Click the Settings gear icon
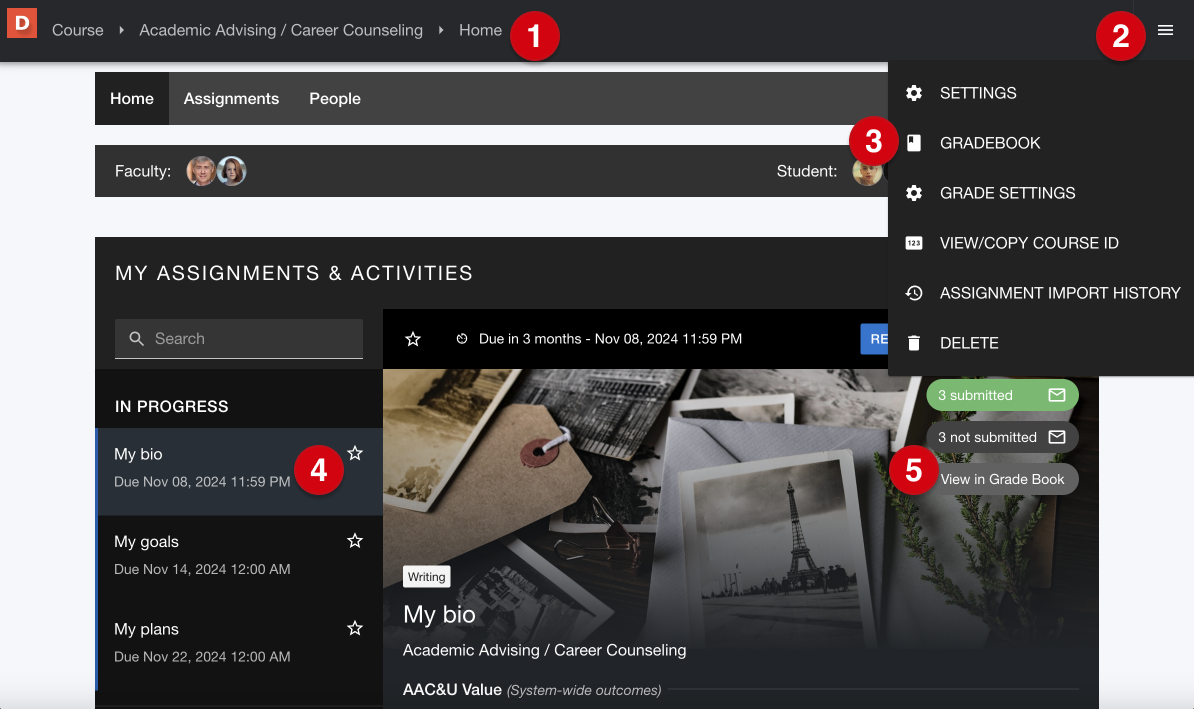 click(914, 93)
